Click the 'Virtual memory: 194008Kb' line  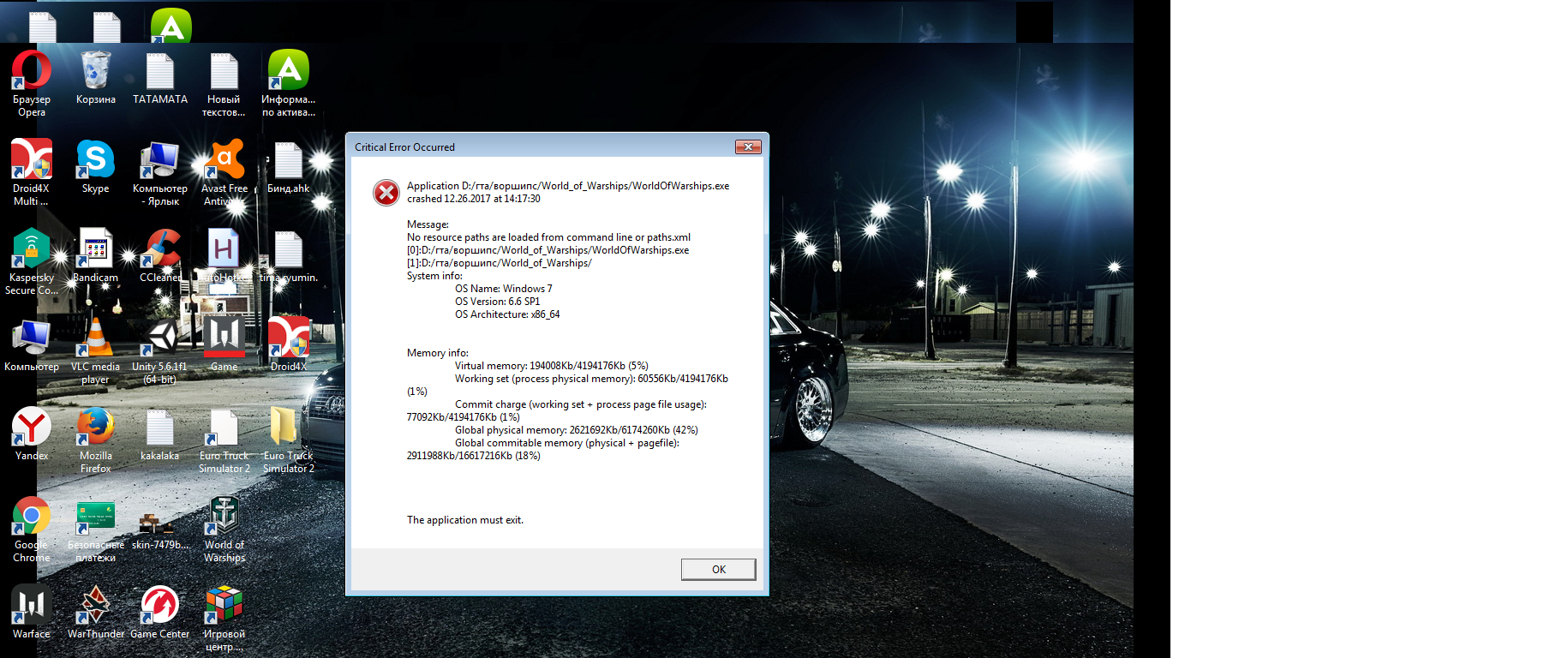[552, 366]
